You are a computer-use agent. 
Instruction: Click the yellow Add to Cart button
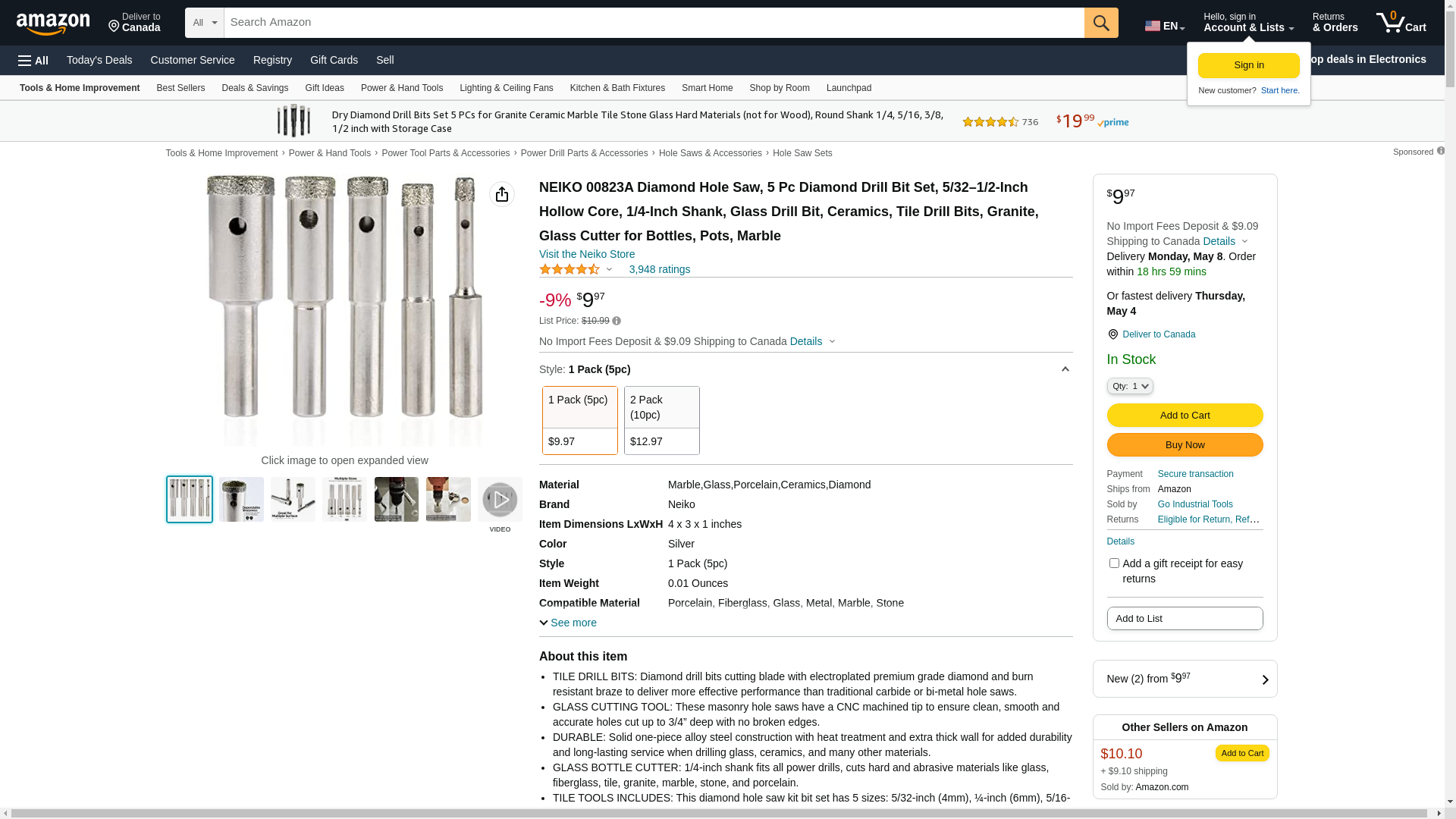[x=1185, y=415]
